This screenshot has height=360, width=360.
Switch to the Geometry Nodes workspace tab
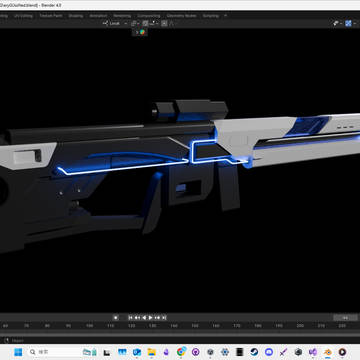pos(182,16)
